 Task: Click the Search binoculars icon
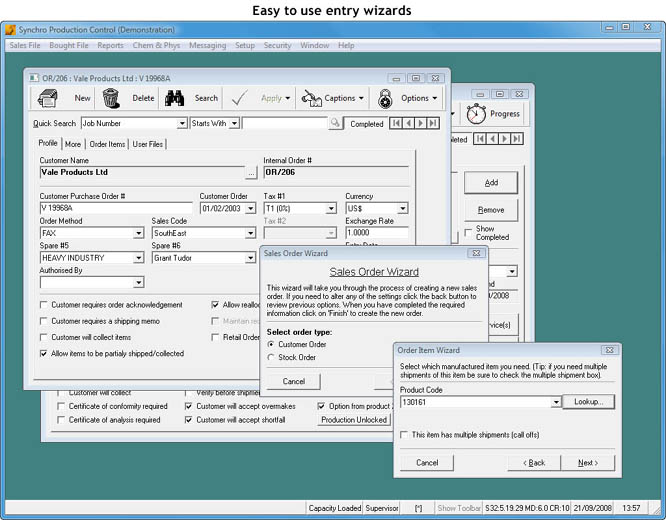click(174, 98)
